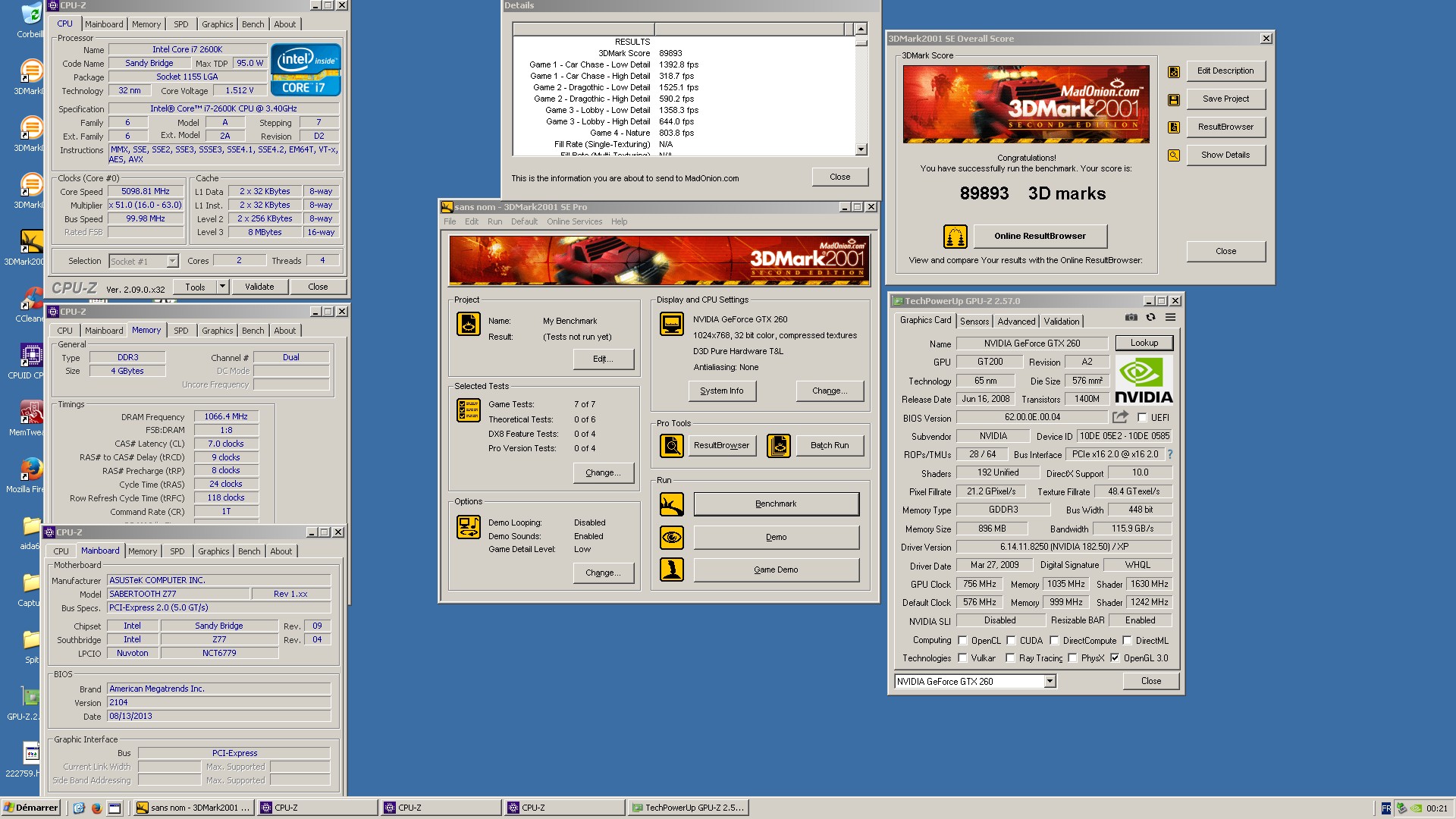
Task: Click the Show Details button
Action: point(1225,155)
